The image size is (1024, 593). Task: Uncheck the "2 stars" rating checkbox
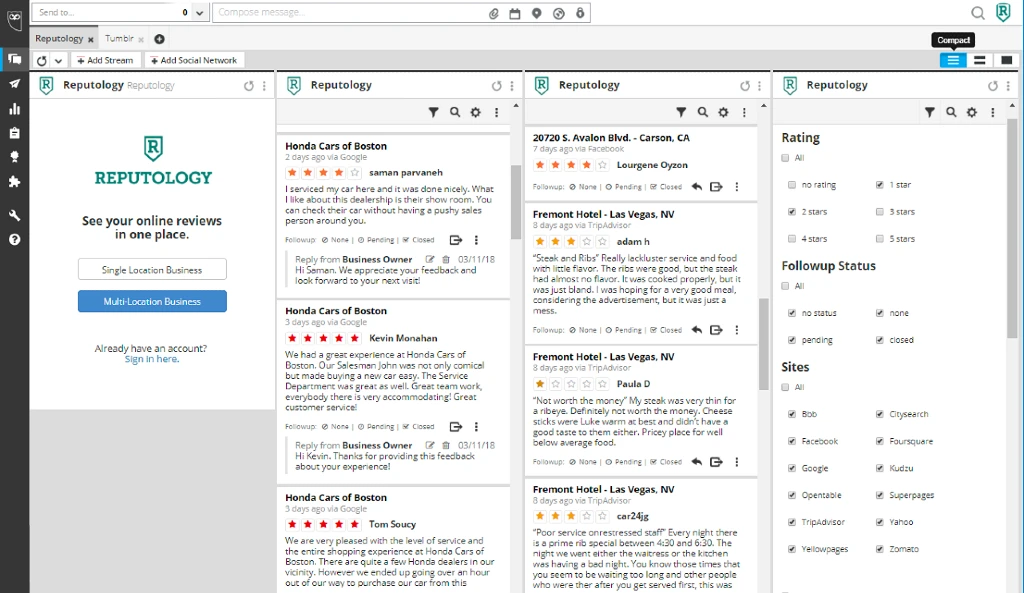coord(792,212)
